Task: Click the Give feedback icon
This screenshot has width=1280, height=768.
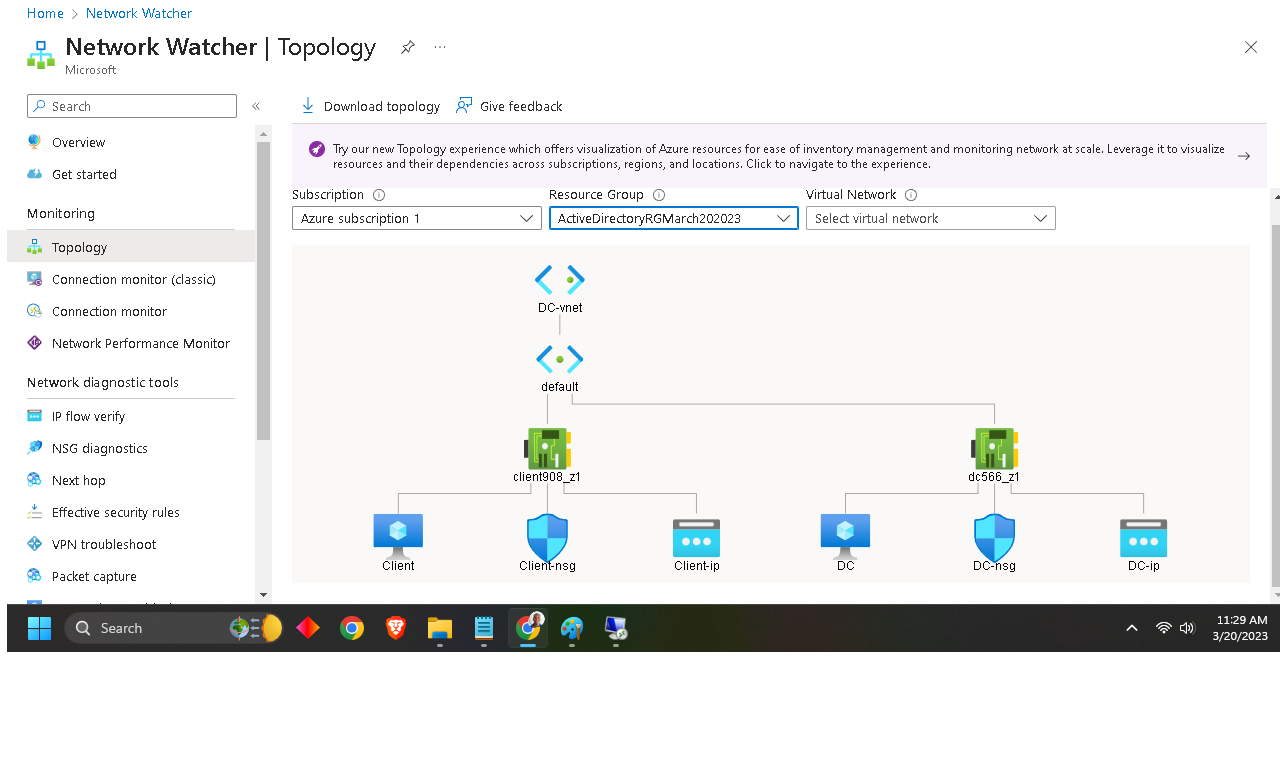Action: (x=464, y=105)
